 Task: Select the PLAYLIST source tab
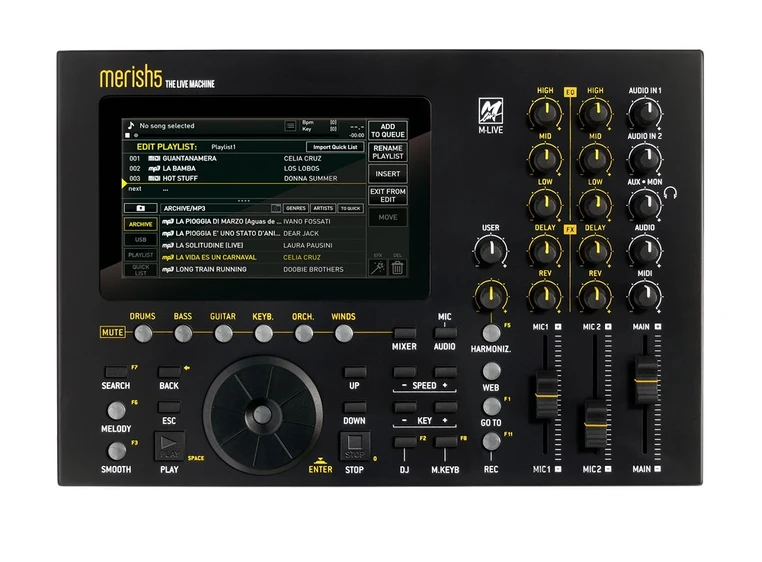point(140,255)
